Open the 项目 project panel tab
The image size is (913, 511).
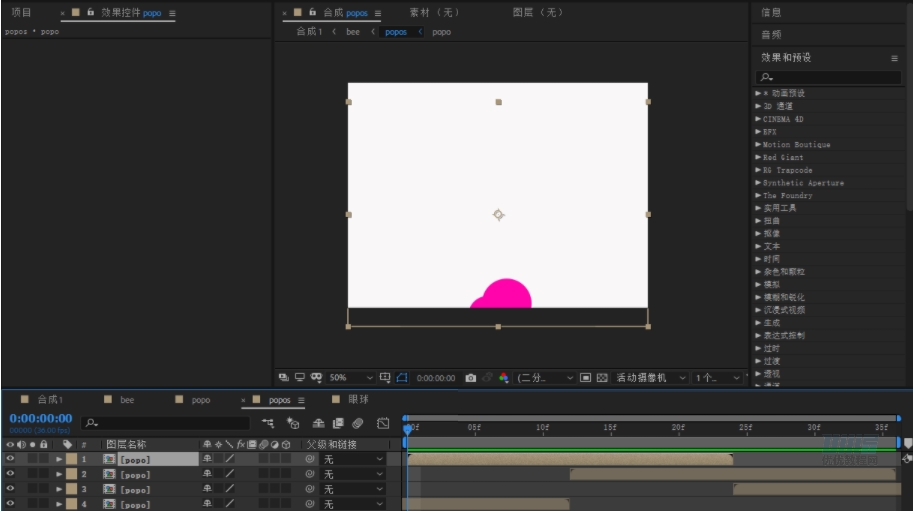point(22,12)
